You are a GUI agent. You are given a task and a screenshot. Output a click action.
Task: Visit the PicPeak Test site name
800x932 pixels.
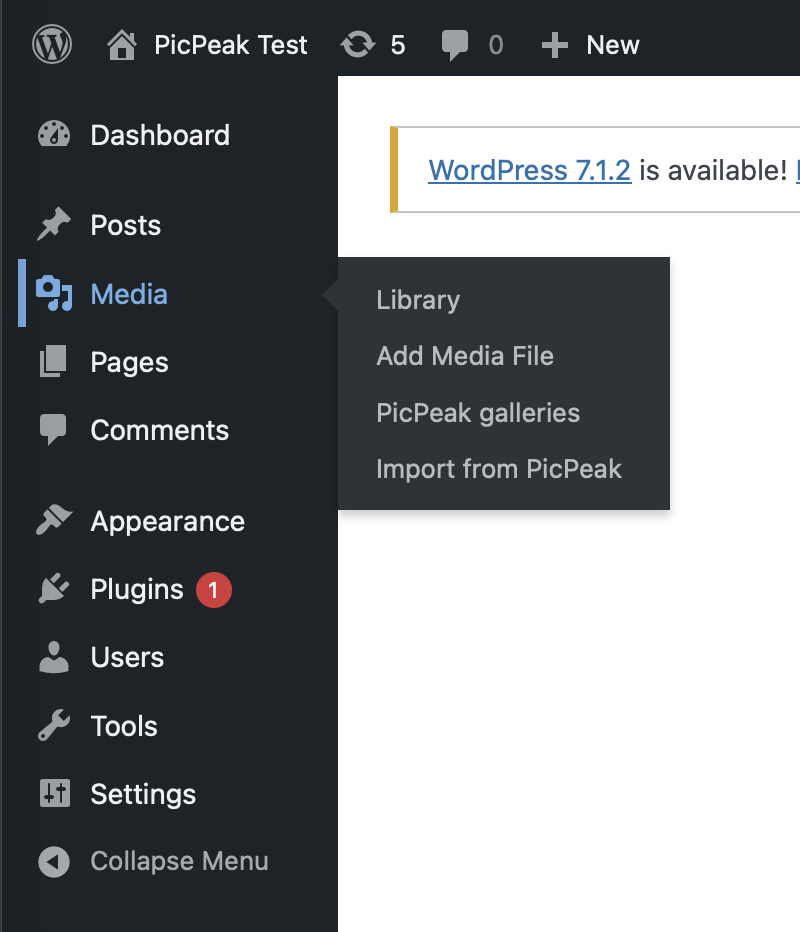[231, 45]
